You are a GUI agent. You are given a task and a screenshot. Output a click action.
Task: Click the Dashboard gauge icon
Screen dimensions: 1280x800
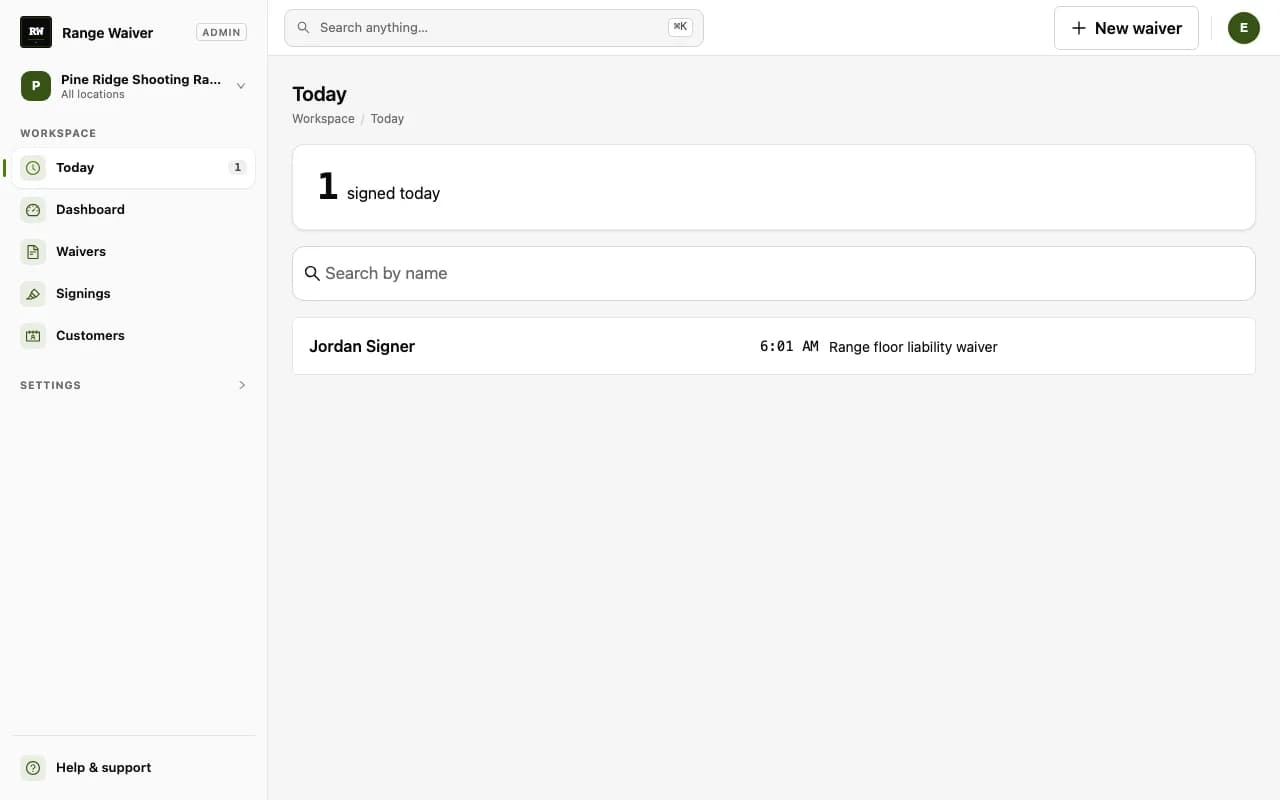(x=33, y=210)
